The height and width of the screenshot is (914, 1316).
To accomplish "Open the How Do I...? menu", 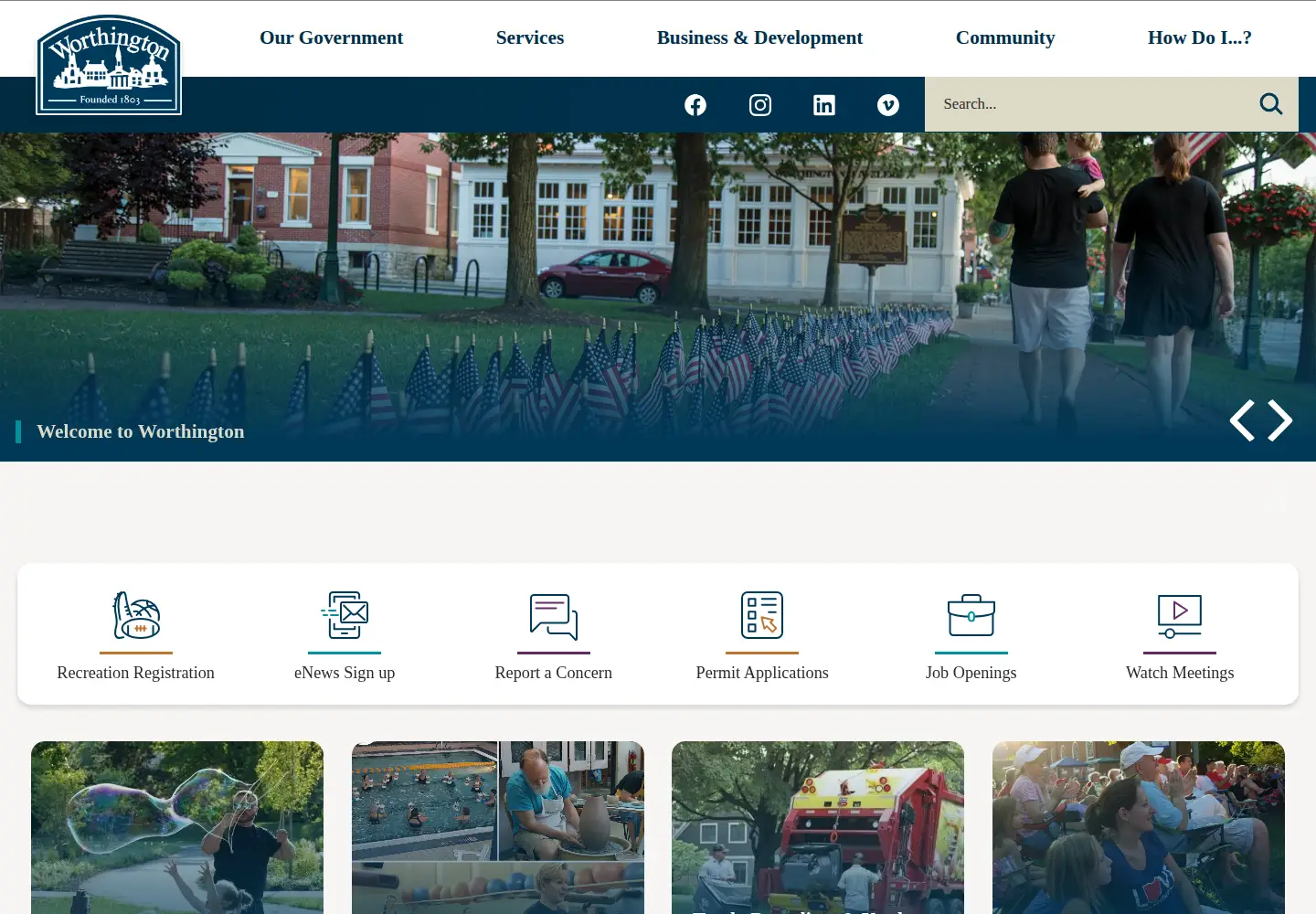I will coord(1200,37).
